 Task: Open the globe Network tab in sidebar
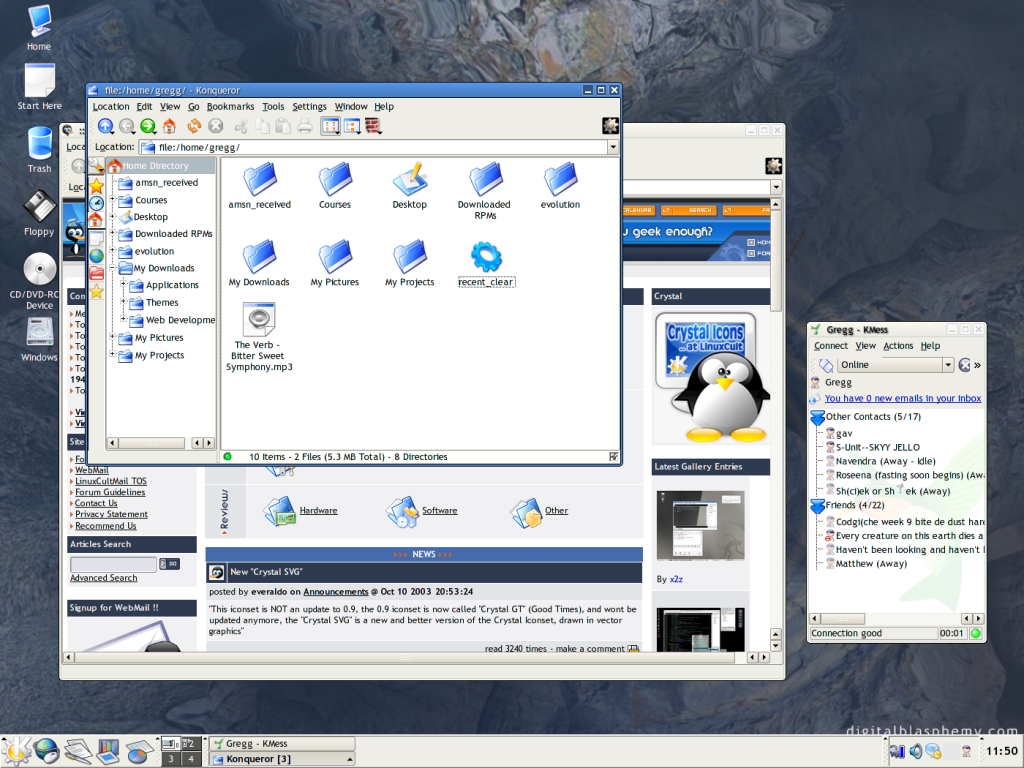pyautogui.click(x=96, y=255)
